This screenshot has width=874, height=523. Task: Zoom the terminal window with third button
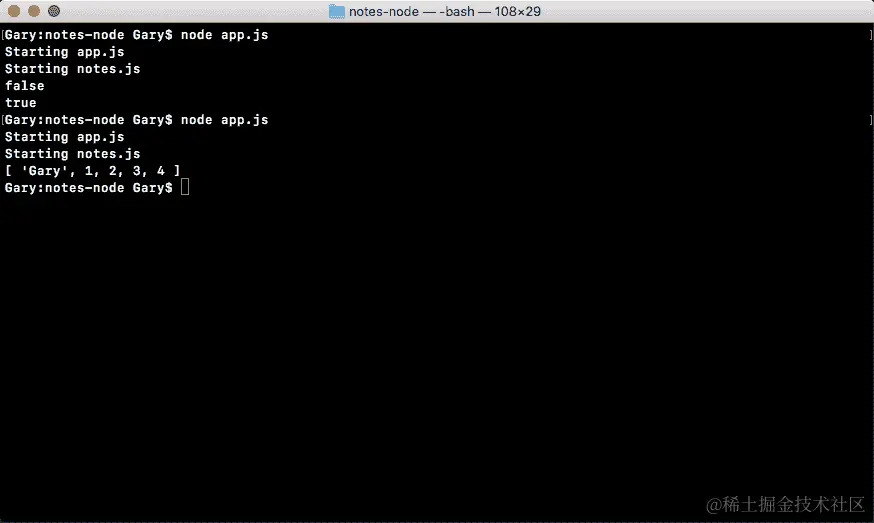54,11
